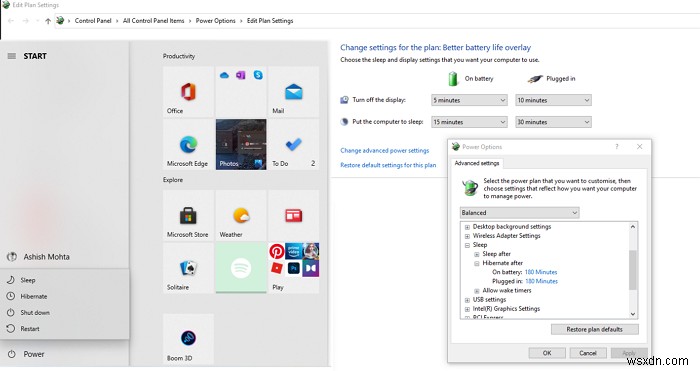Screen dimensions: 700x371
Task: Click Restore plan defaults button
Action: pyautogui.click(x=595, y=329)
